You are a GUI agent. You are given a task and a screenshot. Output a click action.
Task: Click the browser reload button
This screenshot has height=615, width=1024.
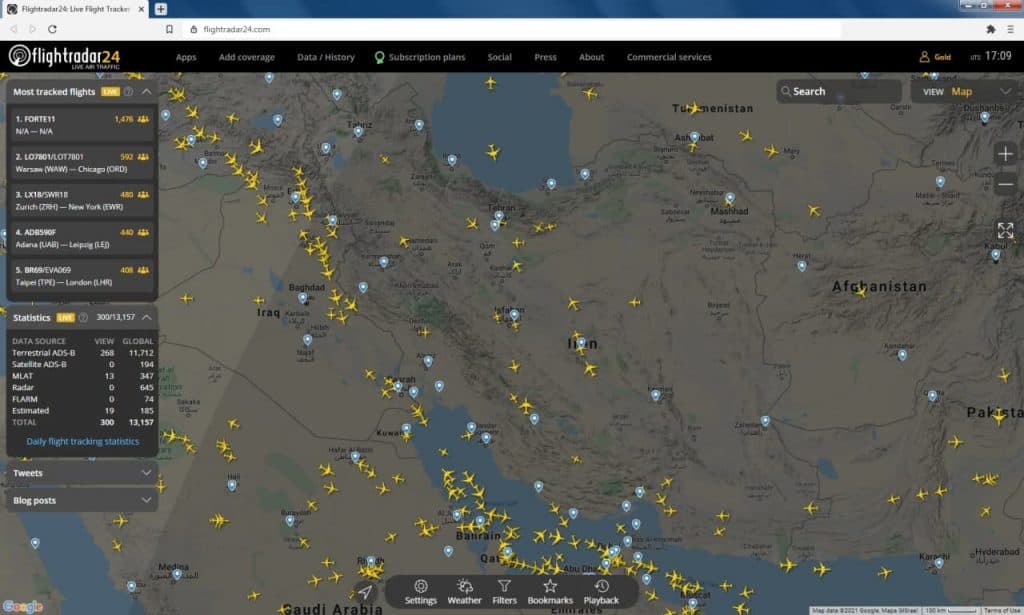52,29
